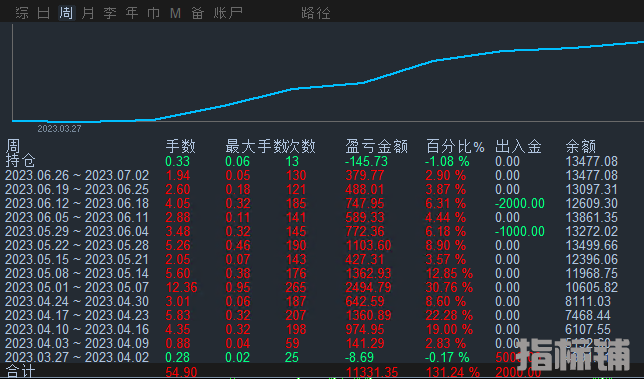Click the 265 trade count value

pyautogui.click(x=296, y=287)
